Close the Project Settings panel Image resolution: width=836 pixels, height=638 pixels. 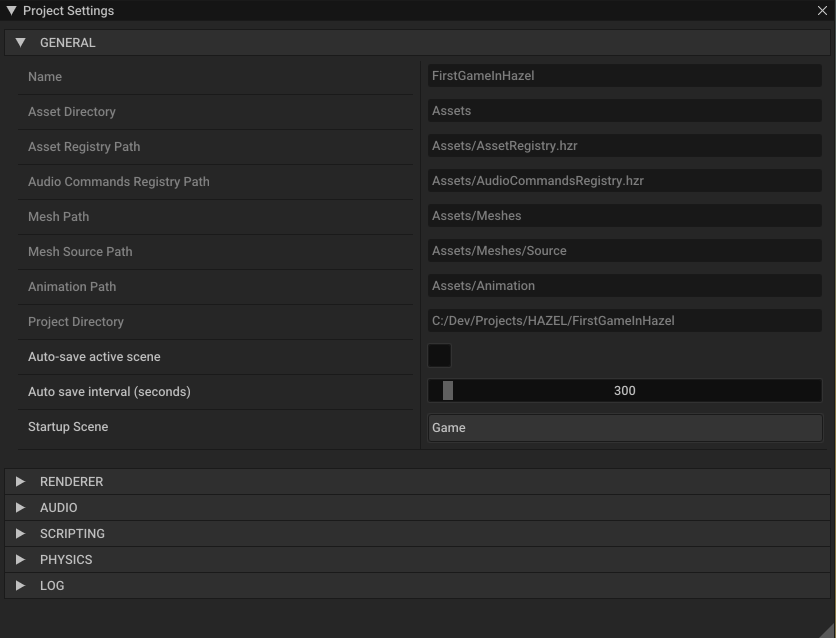(822, 11)
